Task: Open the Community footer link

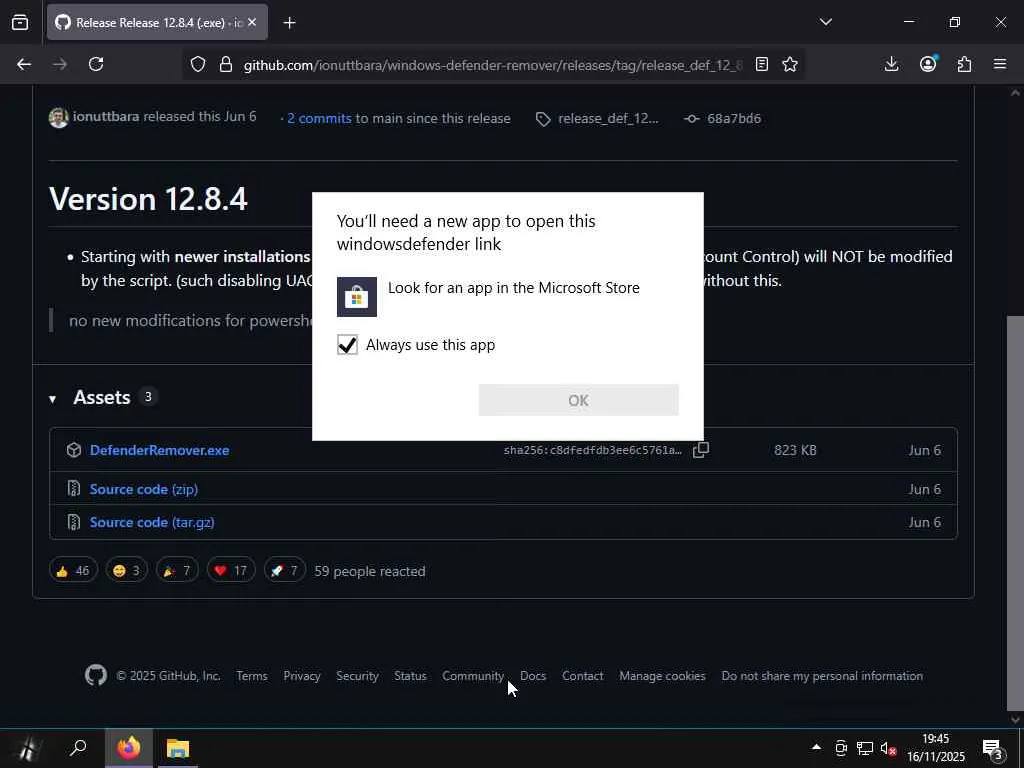Action: 473,676
